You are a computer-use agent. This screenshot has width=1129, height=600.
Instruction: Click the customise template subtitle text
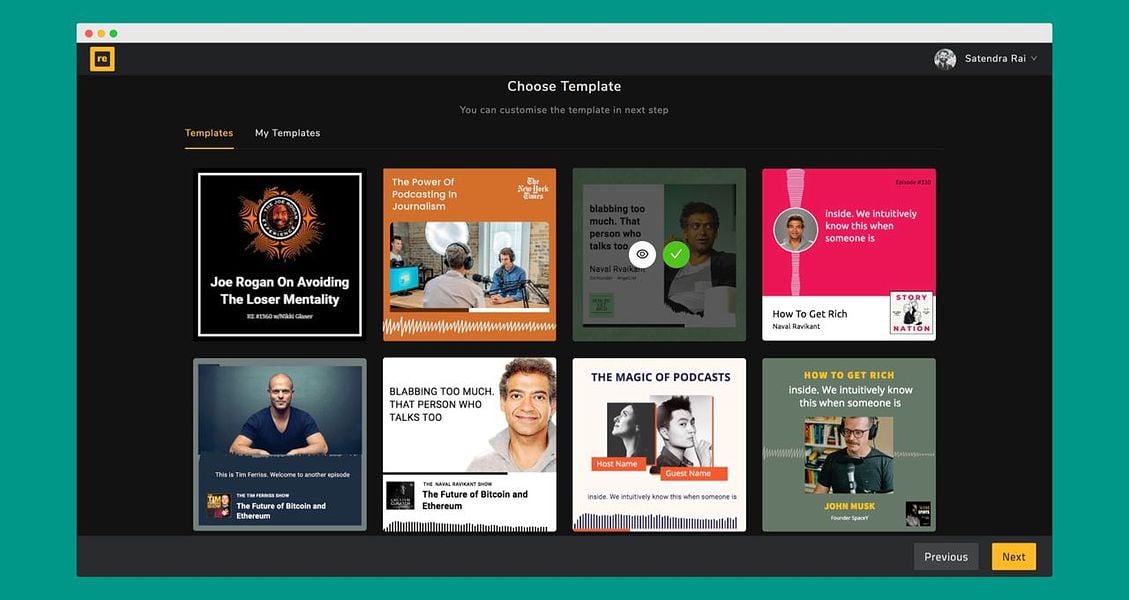pyautogui.click(x=564, y=110)
